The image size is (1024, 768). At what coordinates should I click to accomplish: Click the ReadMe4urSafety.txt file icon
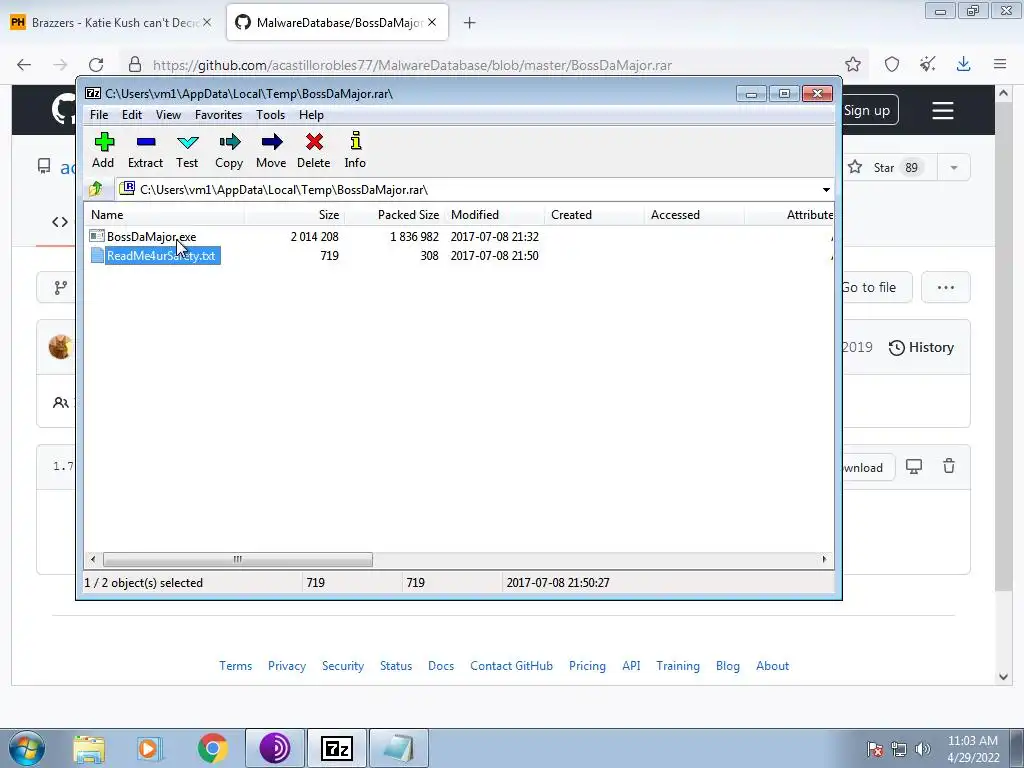click(x=97, y=255)
